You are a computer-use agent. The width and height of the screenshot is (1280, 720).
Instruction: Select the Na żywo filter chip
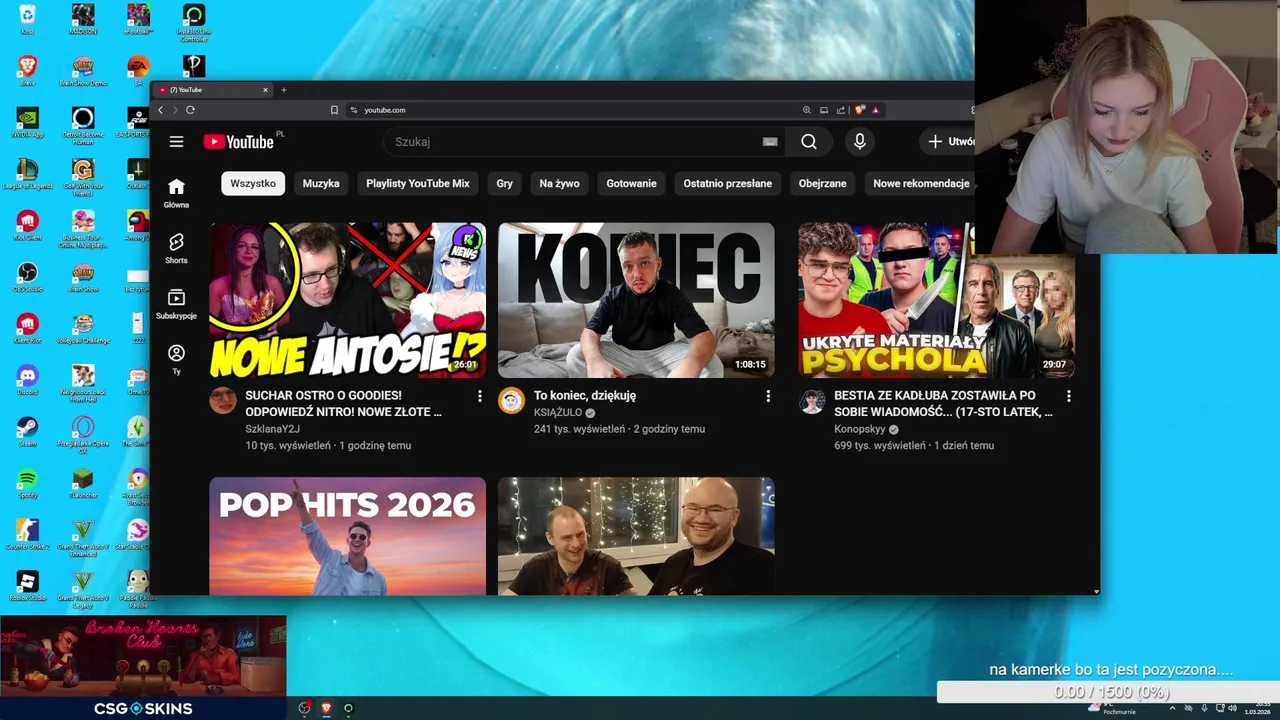559,183
